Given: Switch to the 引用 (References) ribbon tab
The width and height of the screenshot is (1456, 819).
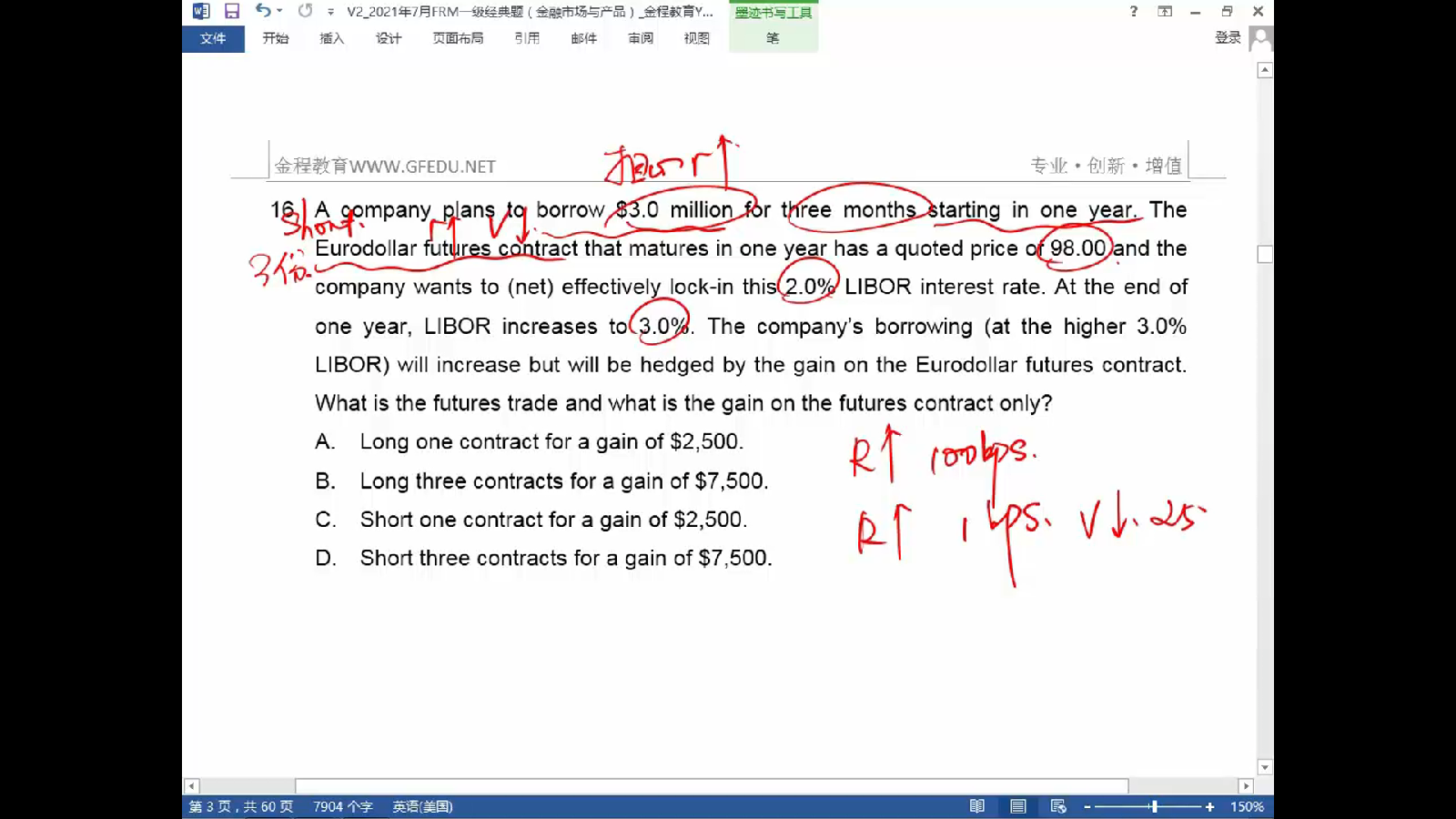Looking at the screenshot, I should pyautogui.click(x=527, y=38).
